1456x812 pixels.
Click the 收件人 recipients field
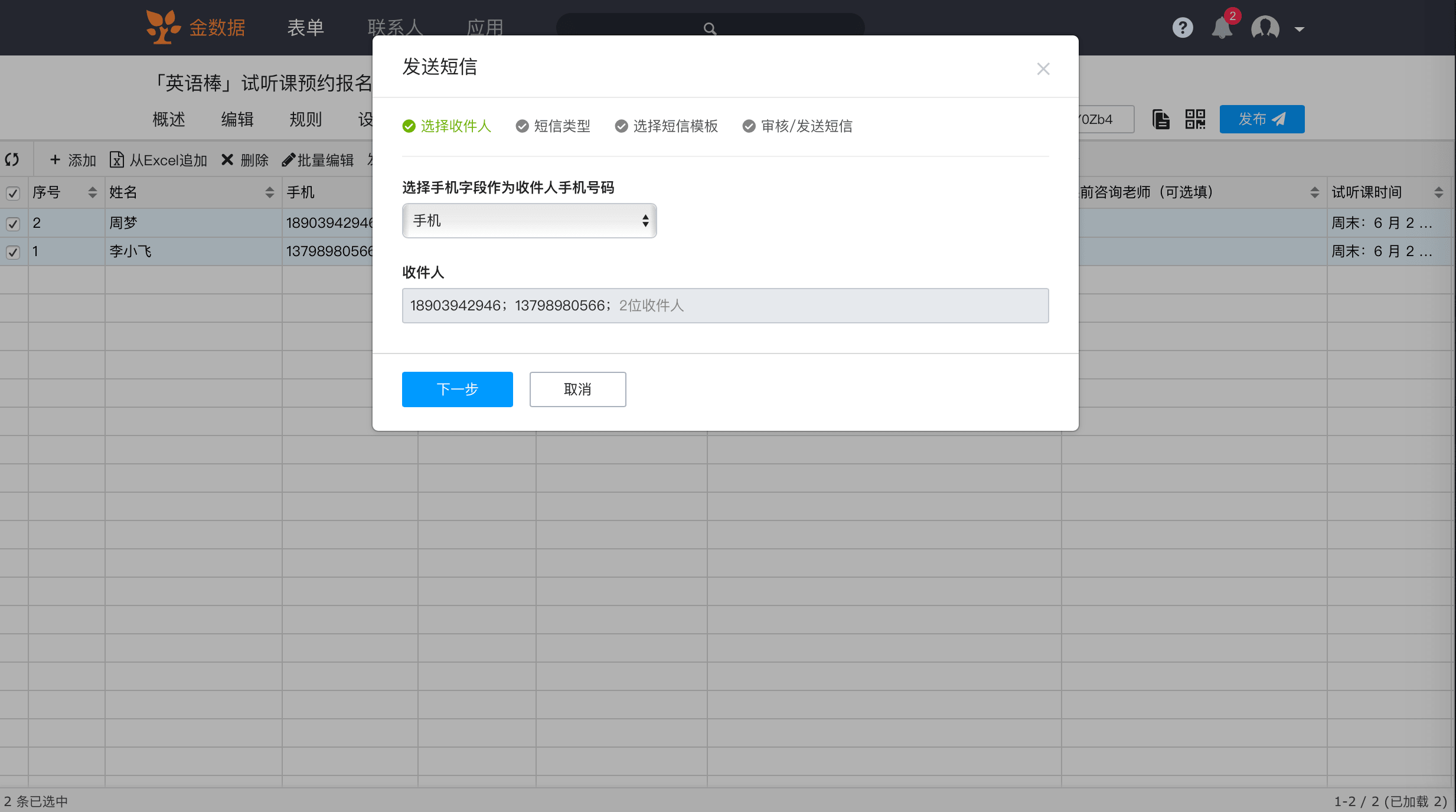[x=725, y=306]
